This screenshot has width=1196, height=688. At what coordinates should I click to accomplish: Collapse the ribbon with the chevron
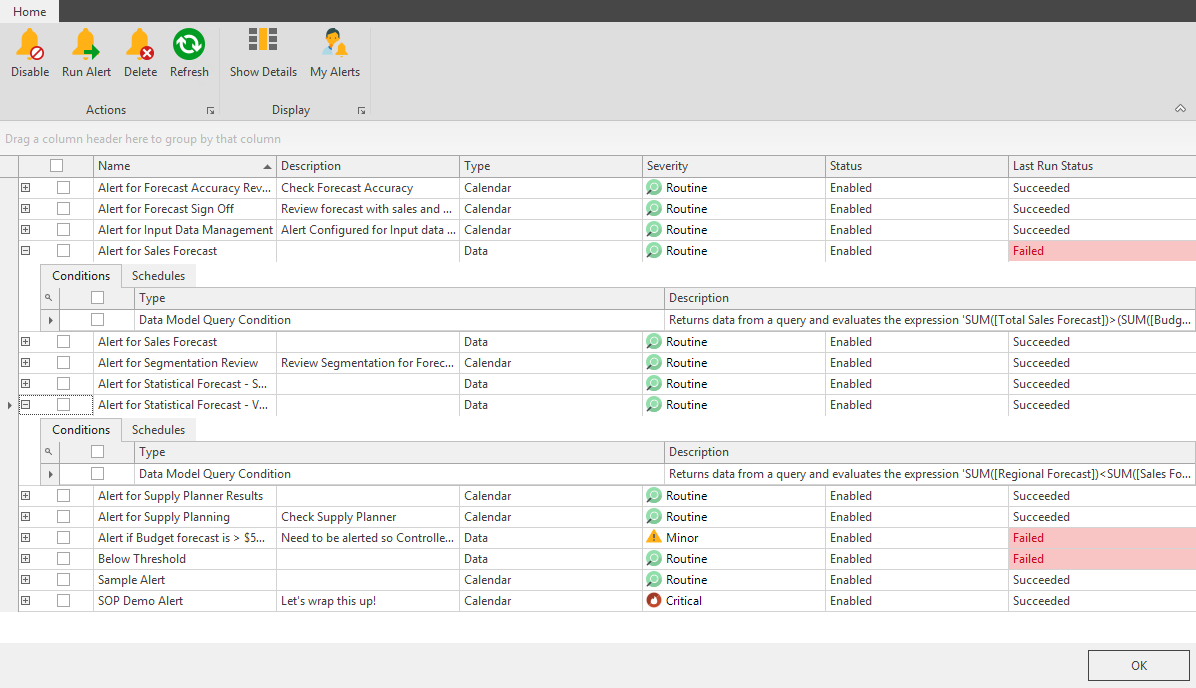(x=1180, y=109)
